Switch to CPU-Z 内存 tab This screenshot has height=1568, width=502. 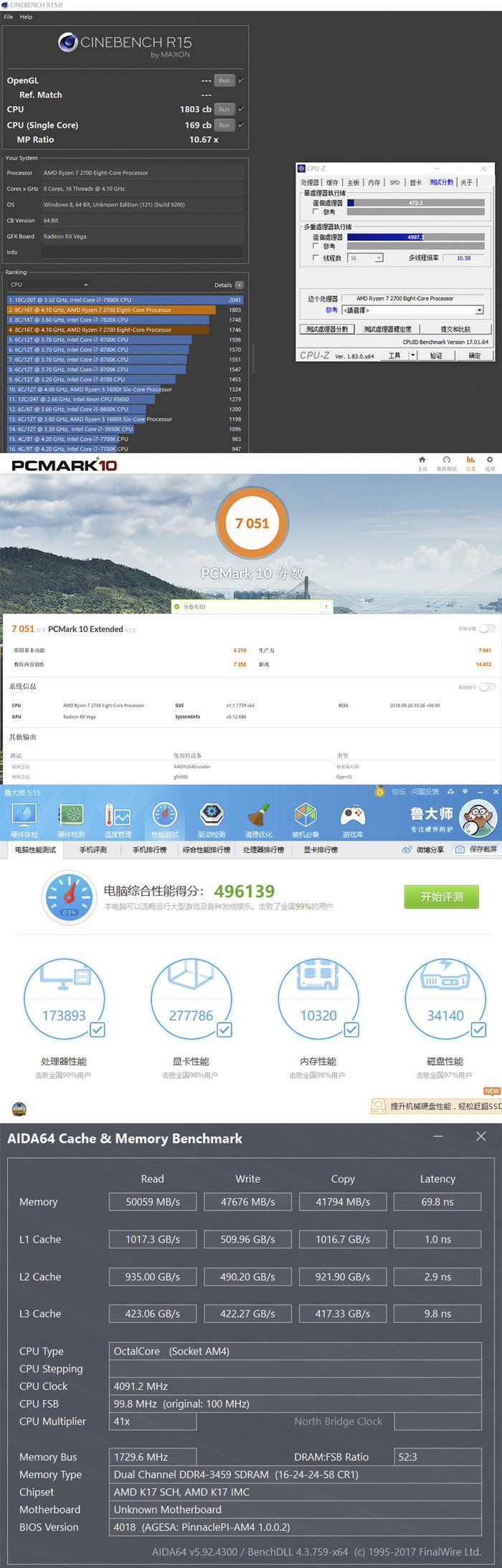coord(374,183)
